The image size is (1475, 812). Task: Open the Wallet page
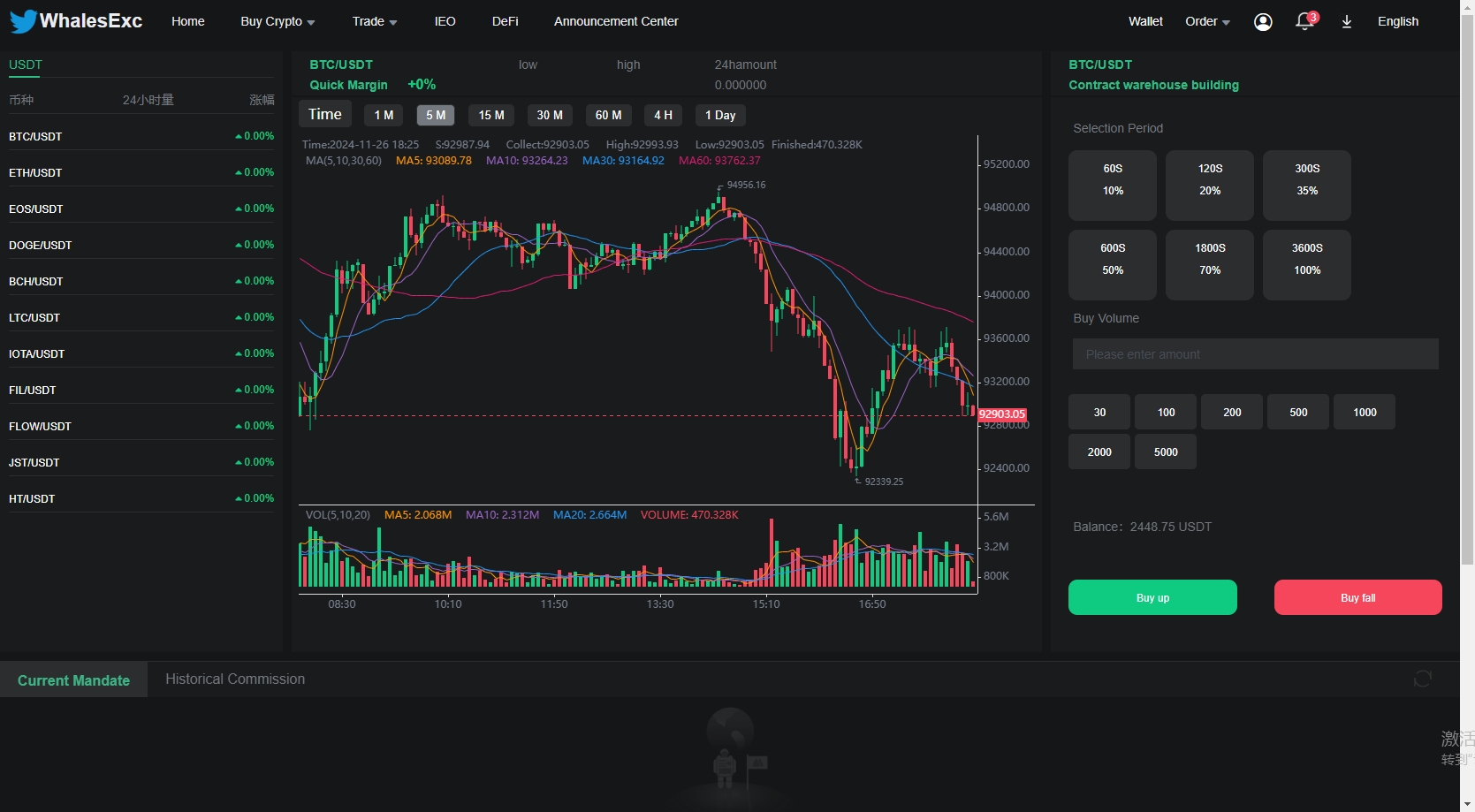pos(1145,21)
